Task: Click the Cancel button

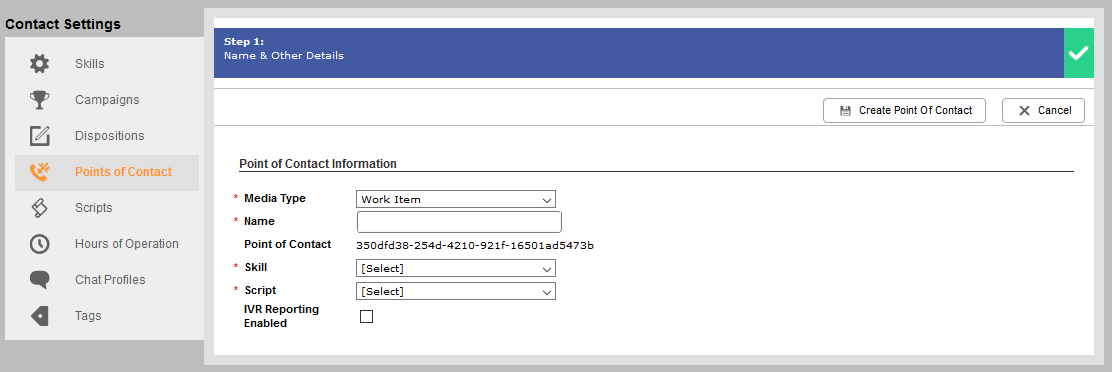Action: point(1043,111)
